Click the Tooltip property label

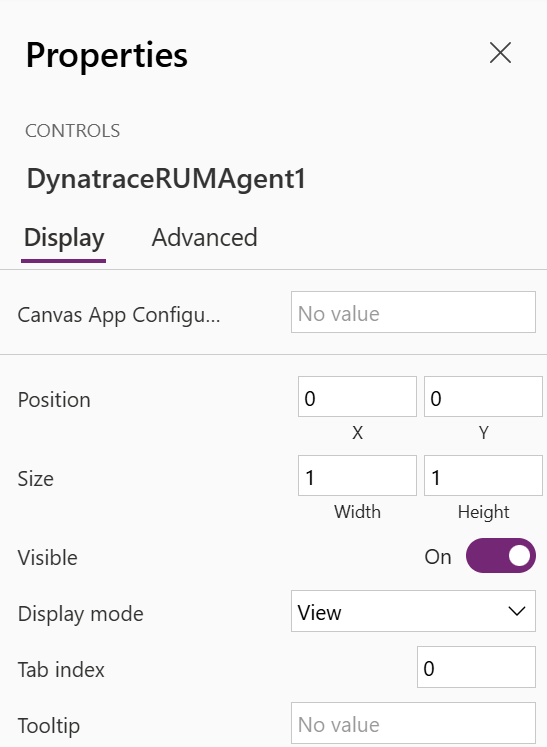click(49, 727)
